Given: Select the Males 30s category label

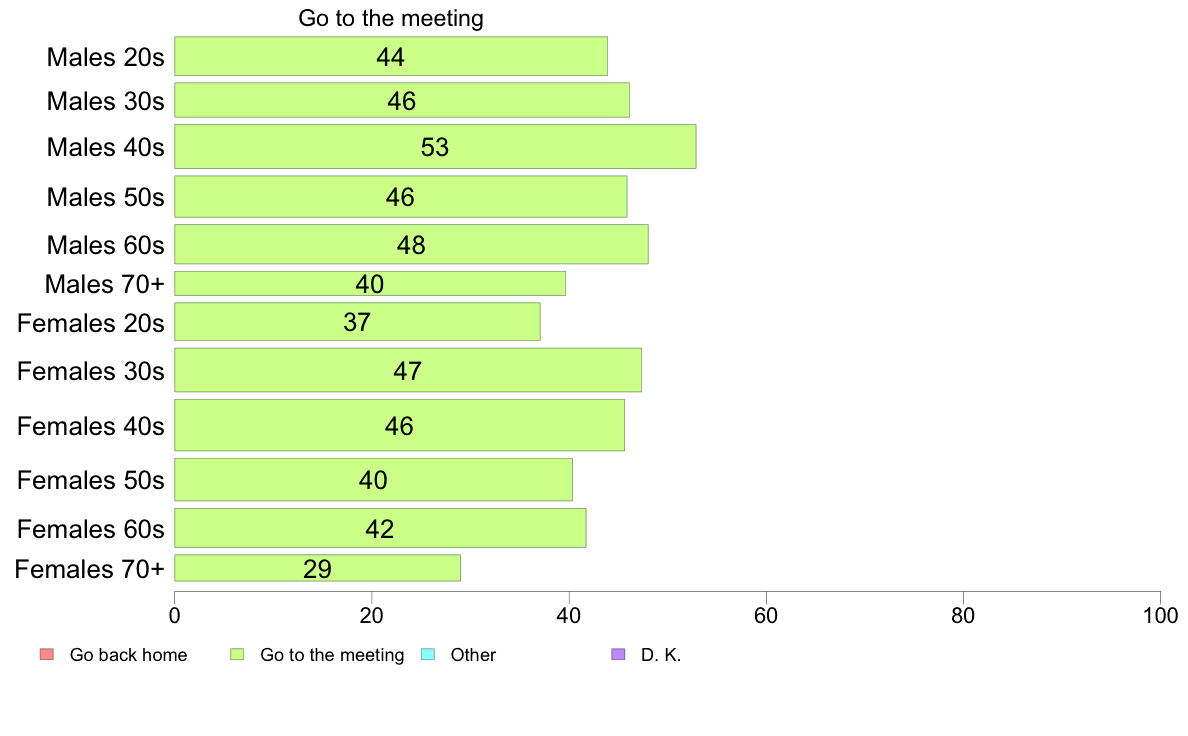Looking at the screenshot, I should click(105, 101).
